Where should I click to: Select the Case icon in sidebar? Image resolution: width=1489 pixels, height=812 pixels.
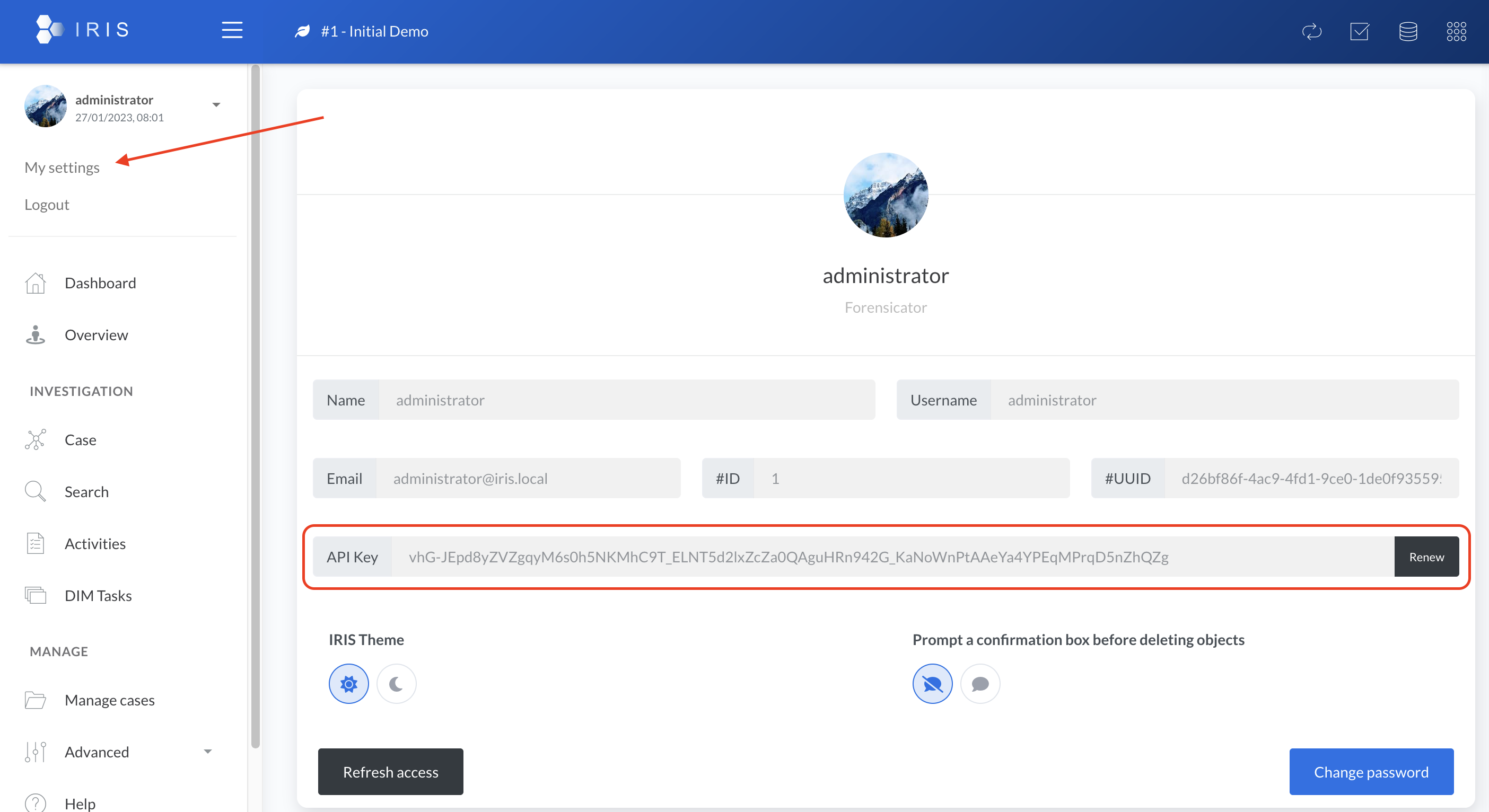click(35, 440)
